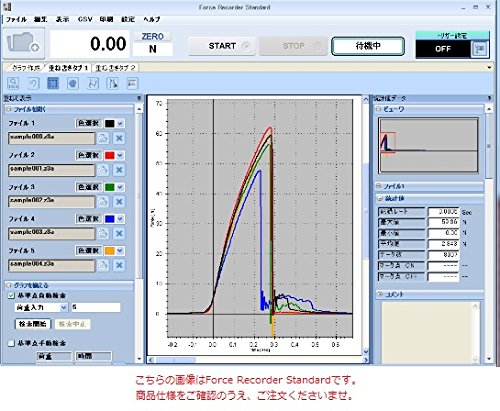Viewport: 500px width, 411px height.
Task: Enable manual reference point detection checkbox
Action: pos(11,343)
